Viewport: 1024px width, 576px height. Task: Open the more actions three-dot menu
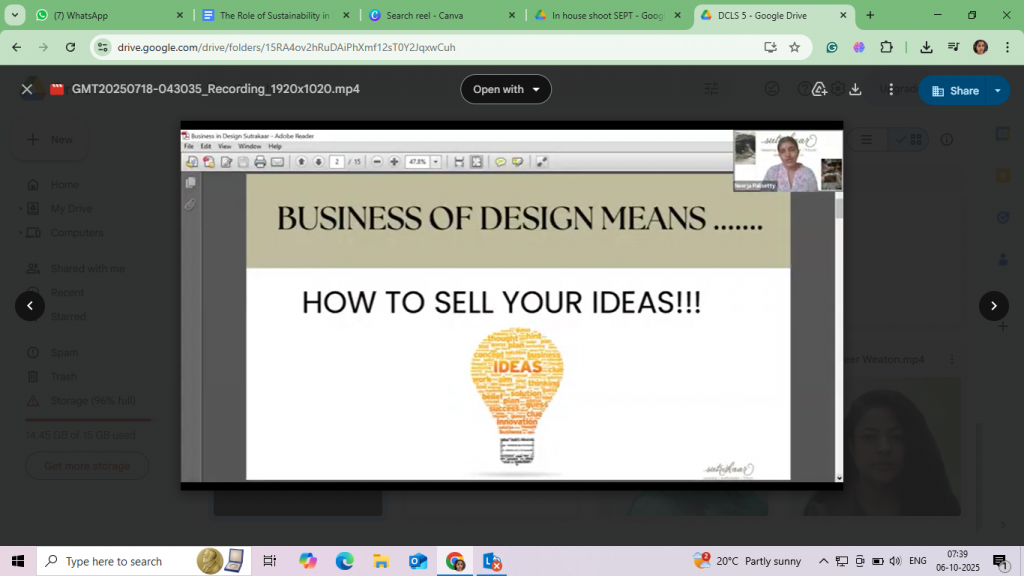891,89
